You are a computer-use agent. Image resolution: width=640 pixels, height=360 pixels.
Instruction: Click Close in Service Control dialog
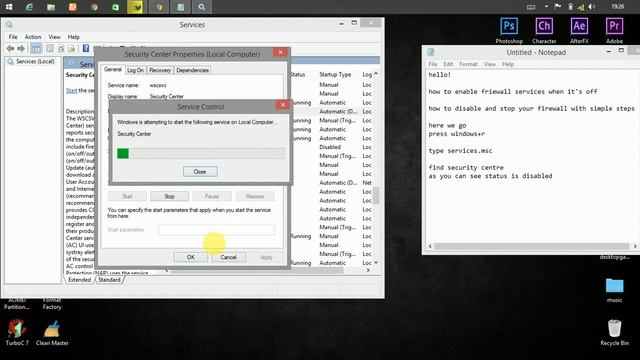200,171
